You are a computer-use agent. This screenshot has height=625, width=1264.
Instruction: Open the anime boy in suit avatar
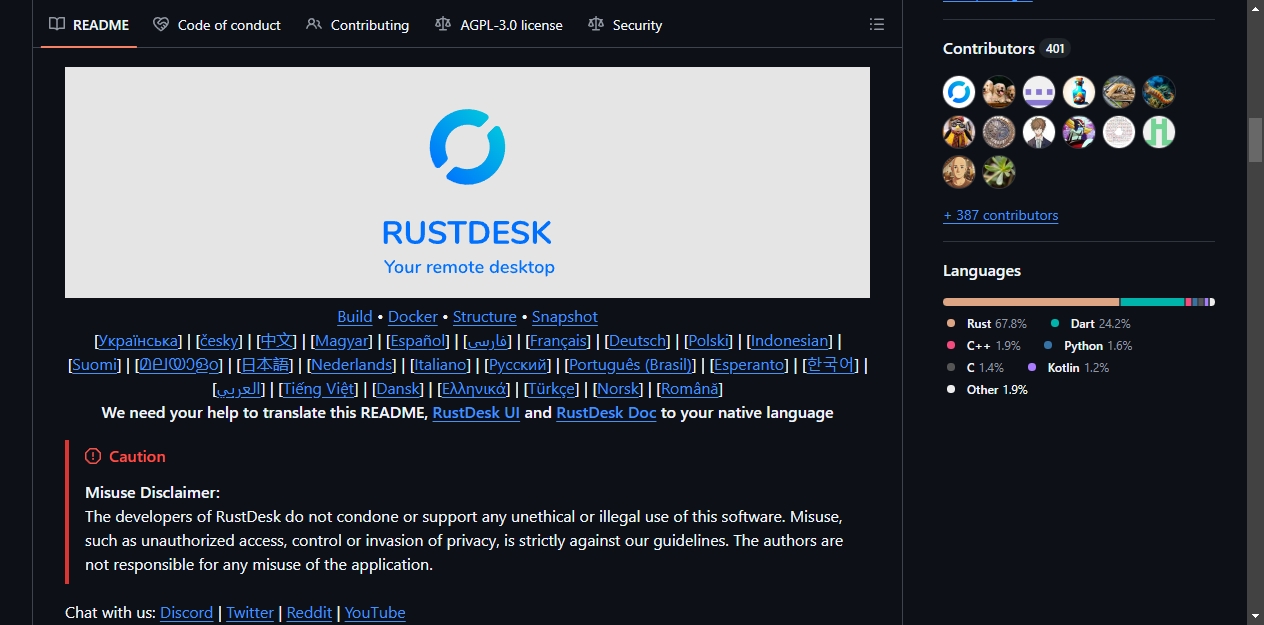click(1039, 132)
